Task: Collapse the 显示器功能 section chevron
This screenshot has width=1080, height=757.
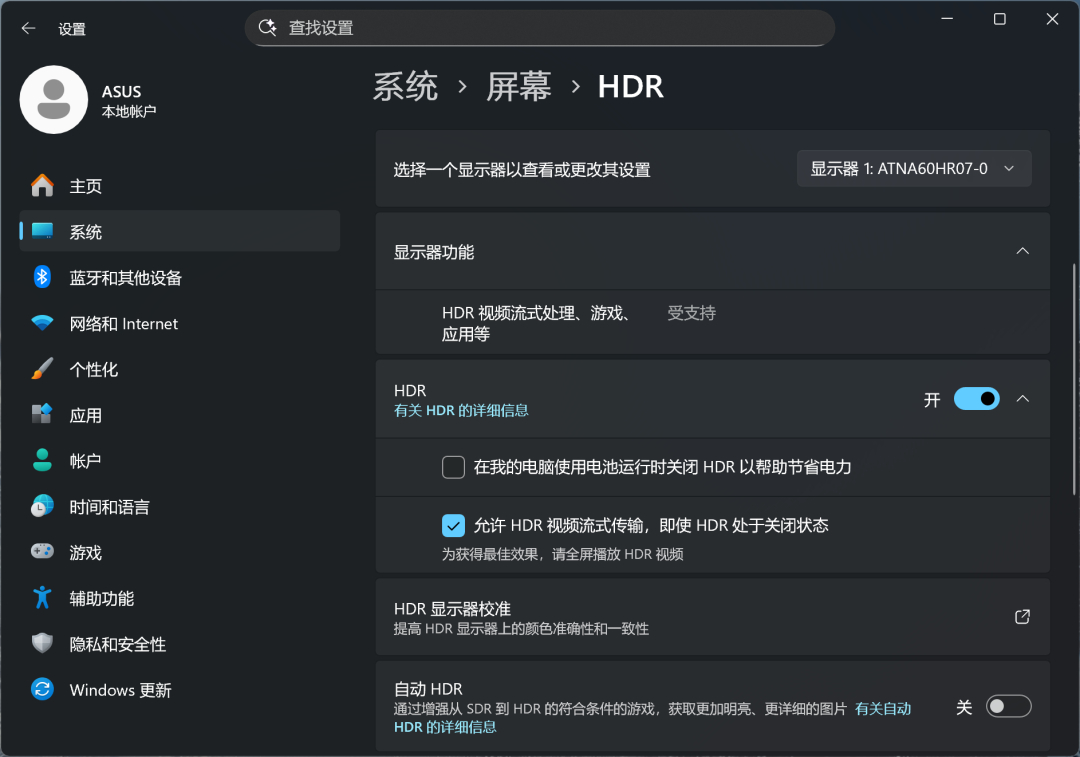Action: click(x=1023, y=251)
